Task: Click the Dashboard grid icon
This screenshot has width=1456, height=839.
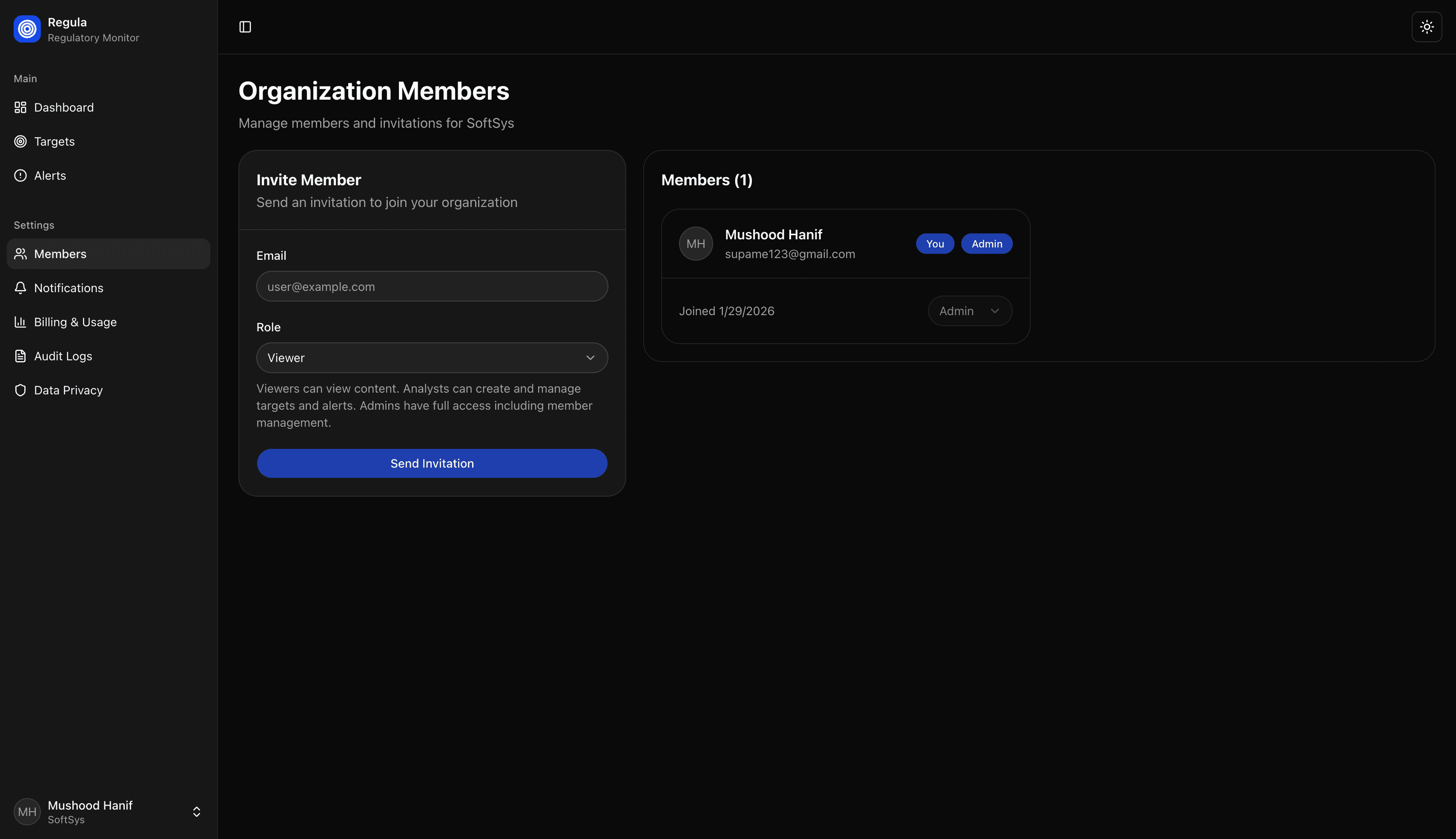Action: coord(21,107)
